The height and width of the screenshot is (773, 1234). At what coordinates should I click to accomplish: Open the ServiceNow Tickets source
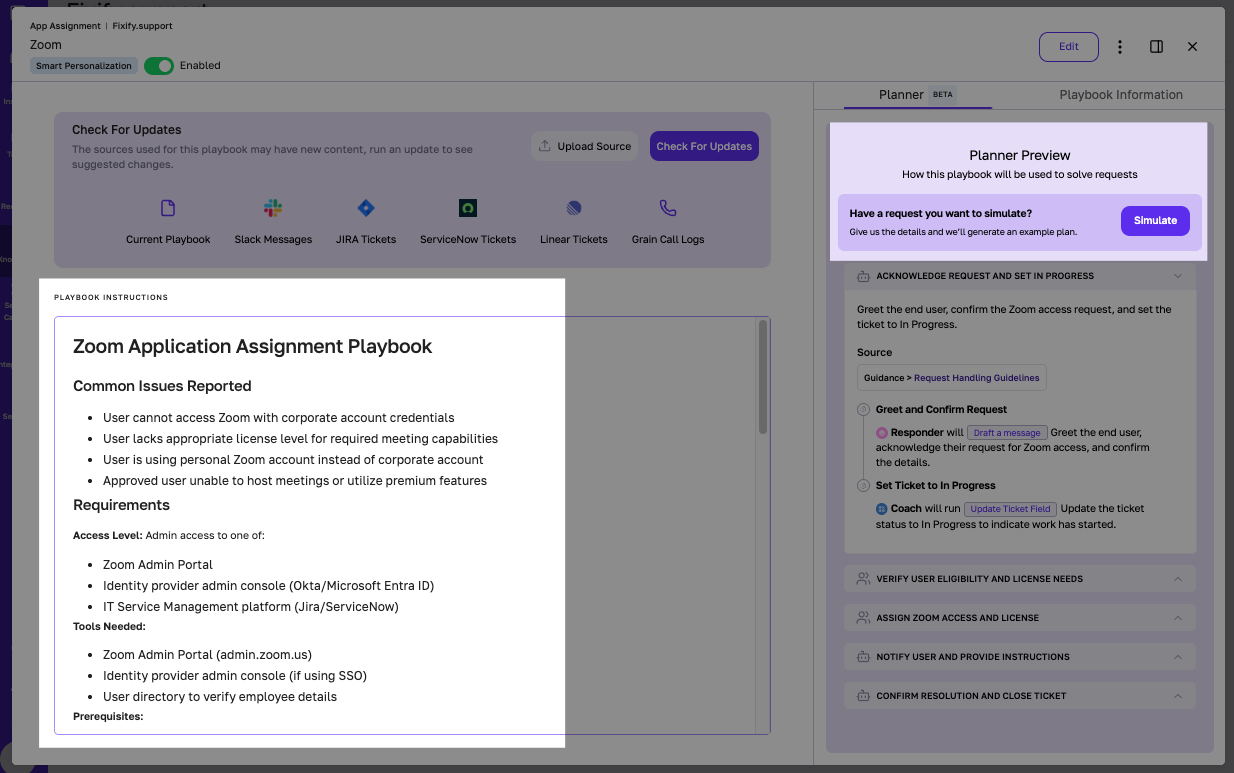pos(467,208)
